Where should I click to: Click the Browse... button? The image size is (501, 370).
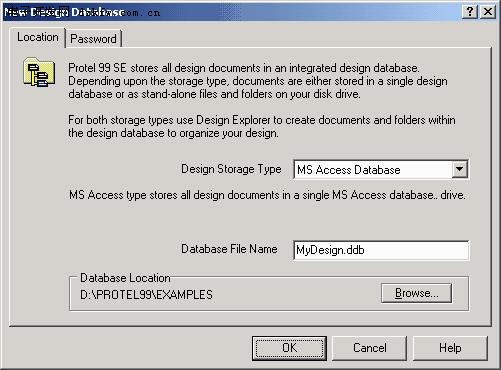(x=417, y=293)
